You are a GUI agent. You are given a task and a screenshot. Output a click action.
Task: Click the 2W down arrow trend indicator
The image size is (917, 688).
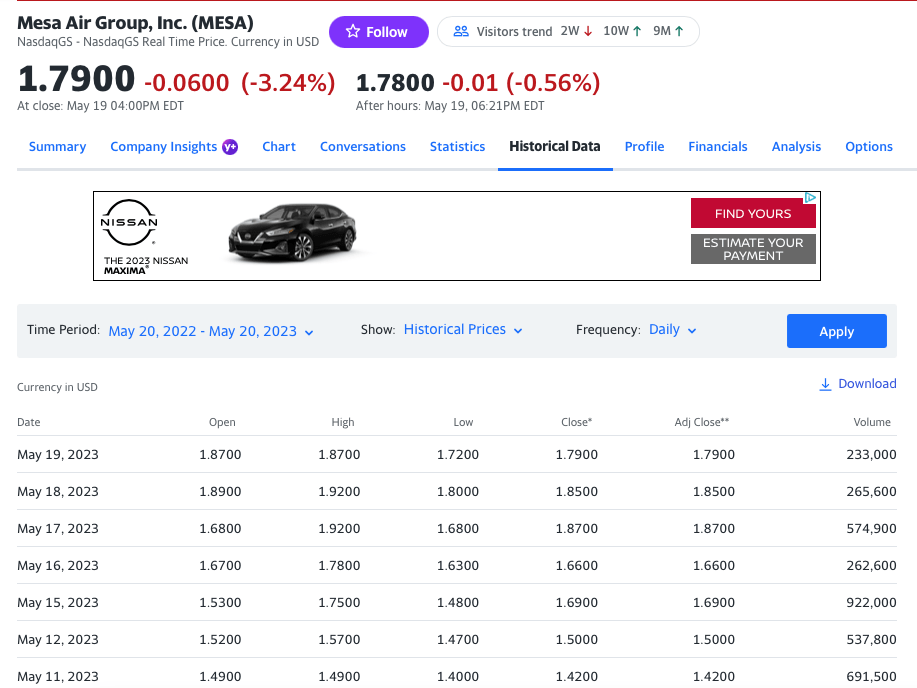[588, 32]
